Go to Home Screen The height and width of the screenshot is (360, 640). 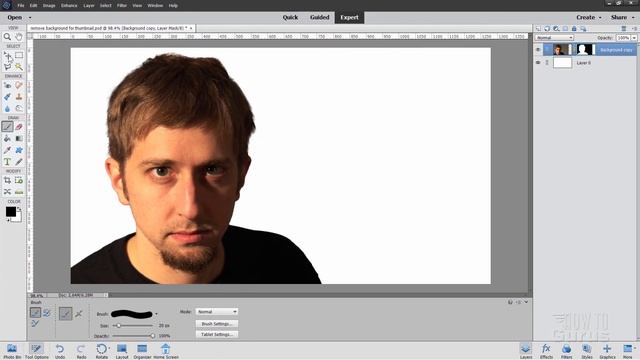[x=166, y=351]
